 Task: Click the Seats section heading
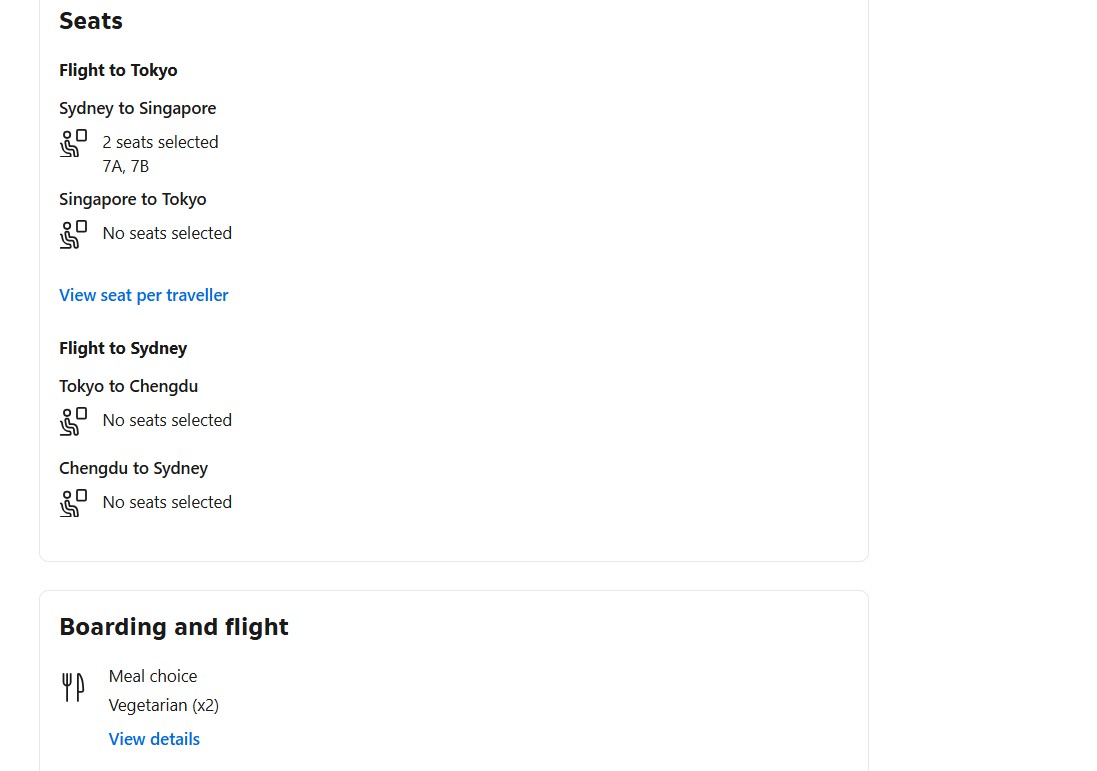pyautogui.click(x=91, y=21)
